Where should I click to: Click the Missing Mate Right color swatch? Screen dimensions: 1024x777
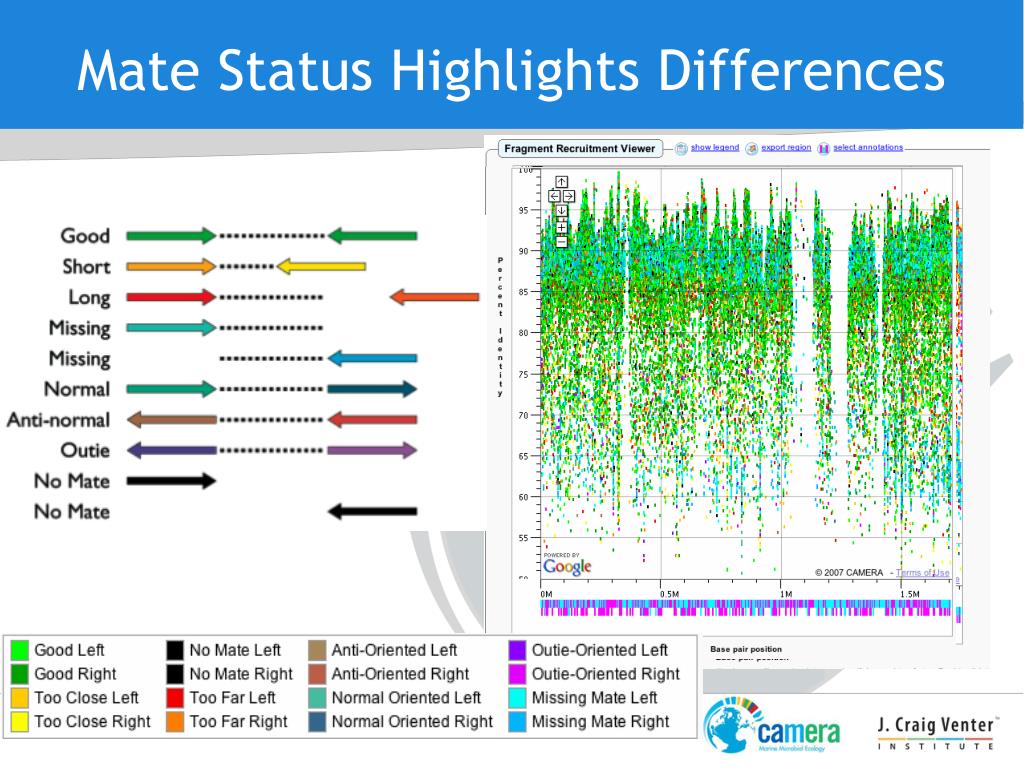pyautogui.click(x=517, y=722)
